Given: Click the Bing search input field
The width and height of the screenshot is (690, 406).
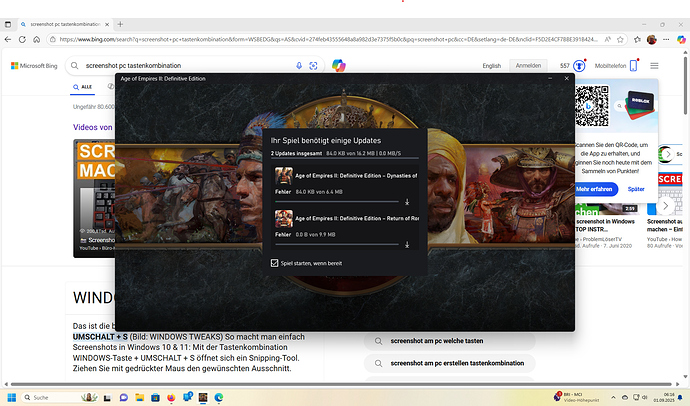Looking at the screenshot, I should [x=185, y=65].
